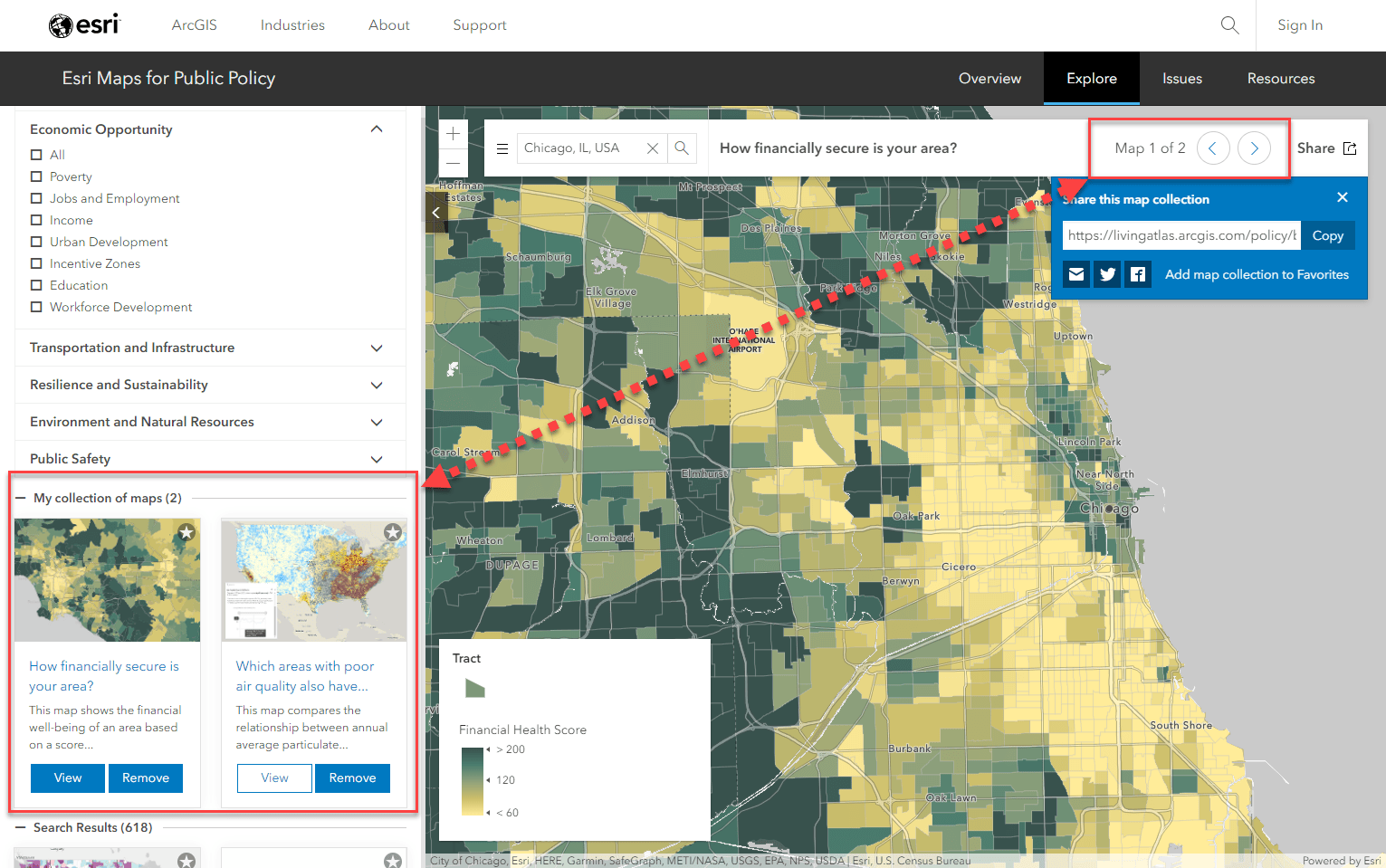1386x868 pixels.
Task: Open the Share export icon
Action: [x=1350, y=148]
